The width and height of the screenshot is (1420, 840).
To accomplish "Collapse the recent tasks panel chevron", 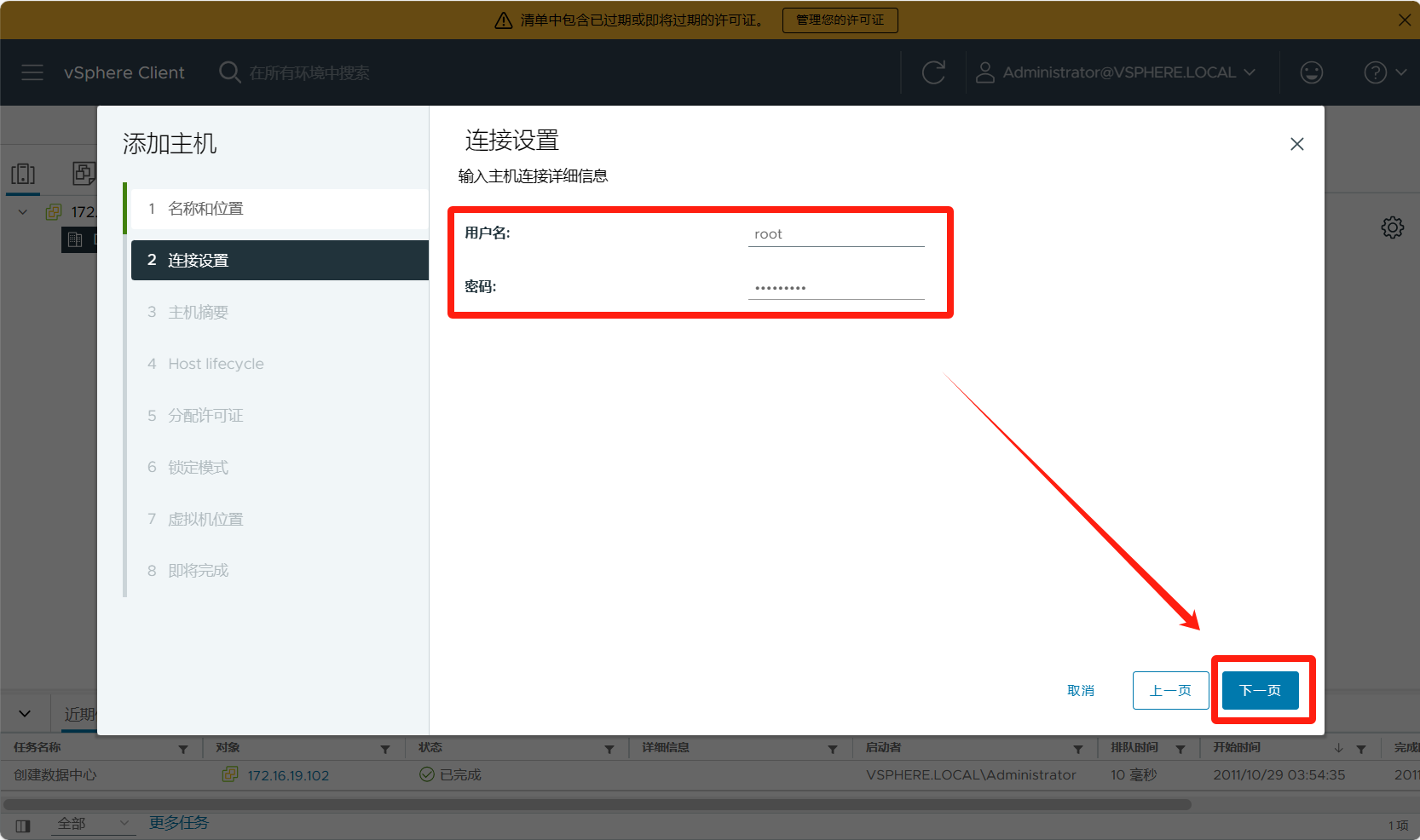I will 25,713.
